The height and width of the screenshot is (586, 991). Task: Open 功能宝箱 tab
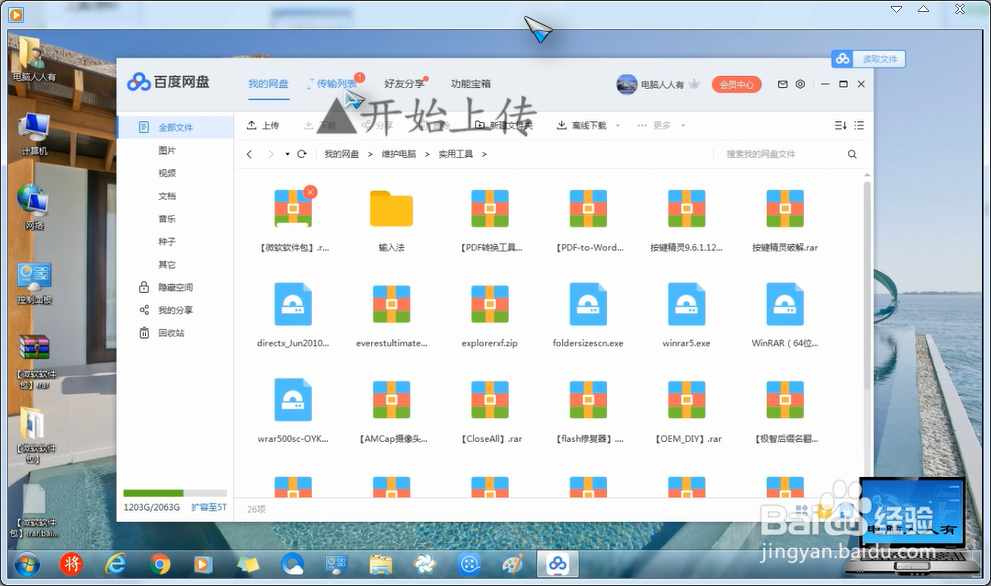coord(470,83)
